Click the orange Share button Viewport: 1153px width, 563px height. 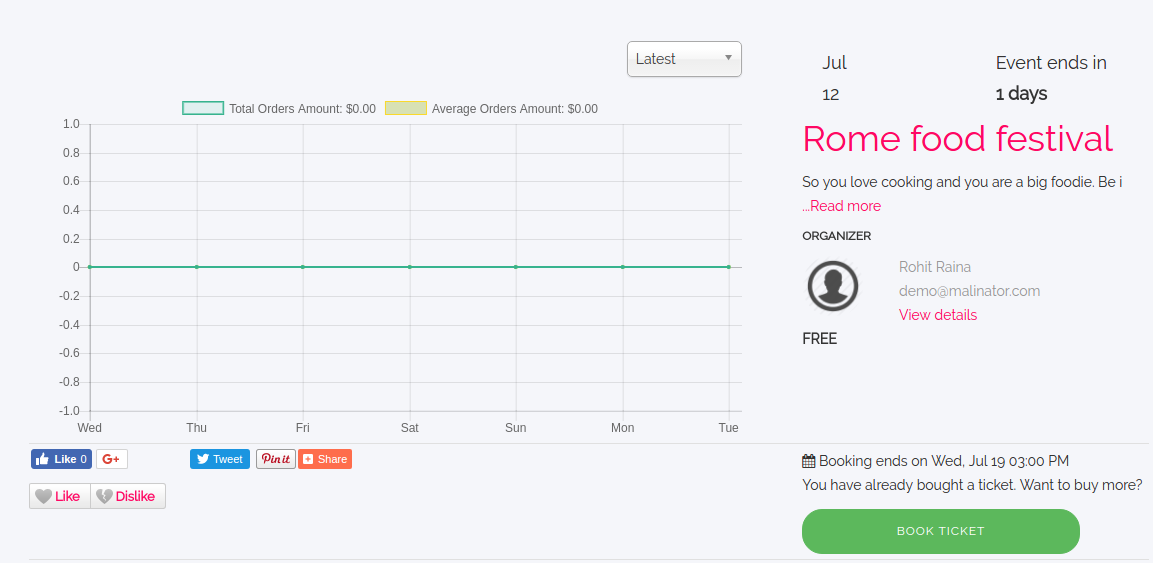coord(324,459)
